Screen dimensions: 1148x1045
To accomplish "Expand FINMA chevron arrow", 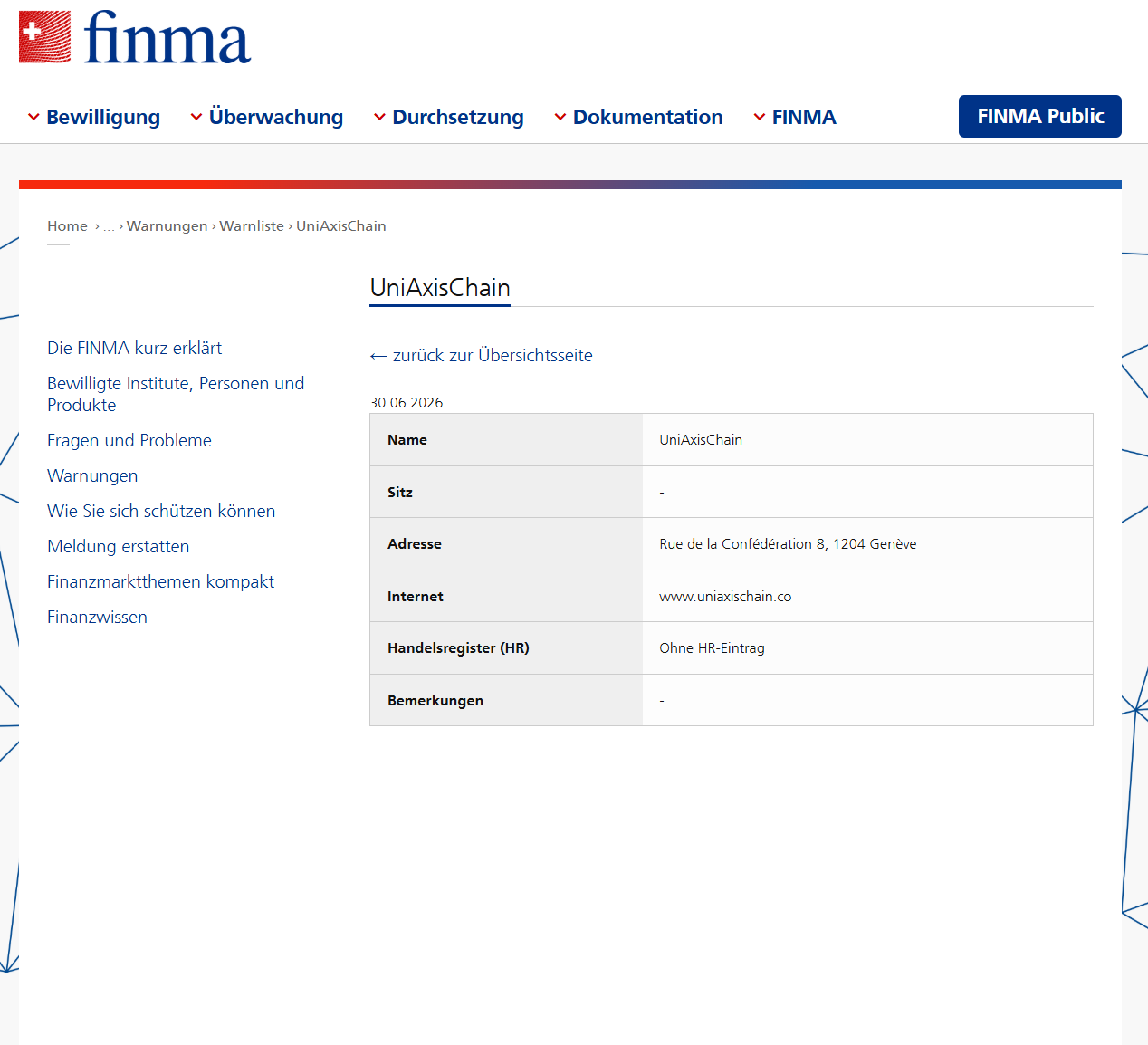I will tap(760, 117).
